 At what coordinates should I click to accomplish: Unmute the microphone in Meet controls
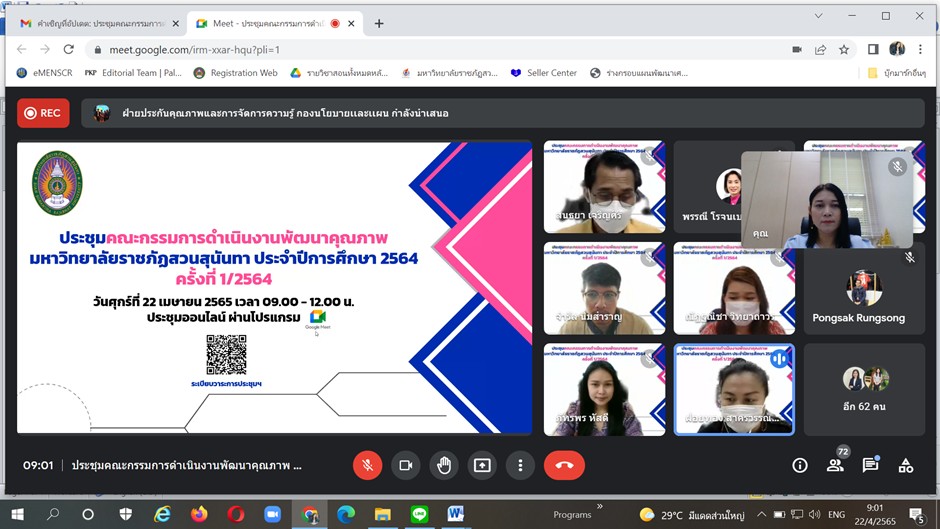pyautogui.click(x=367, y=465)
